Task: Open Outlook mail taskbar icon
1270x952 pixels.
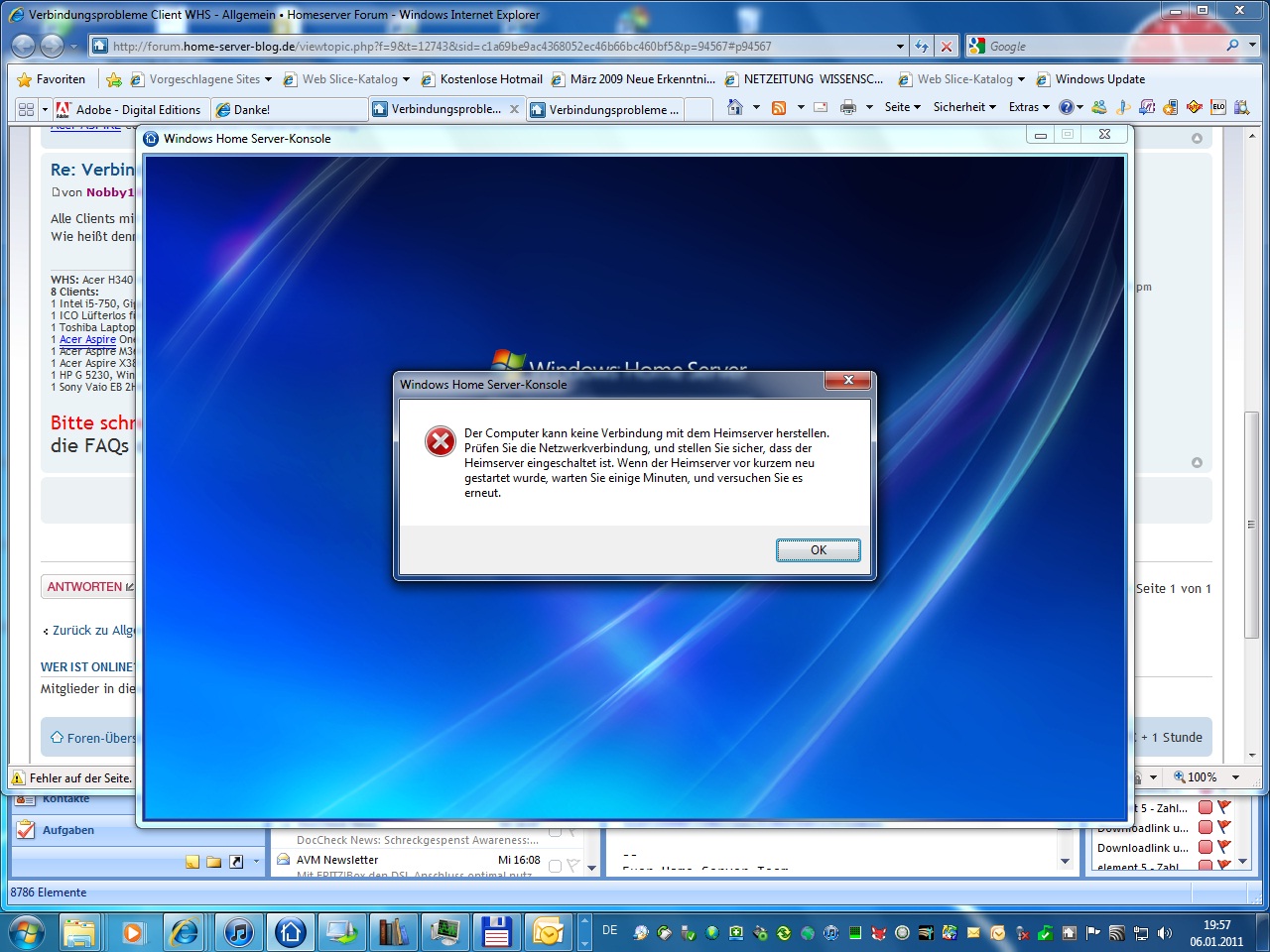Action: tap(548, 932)
